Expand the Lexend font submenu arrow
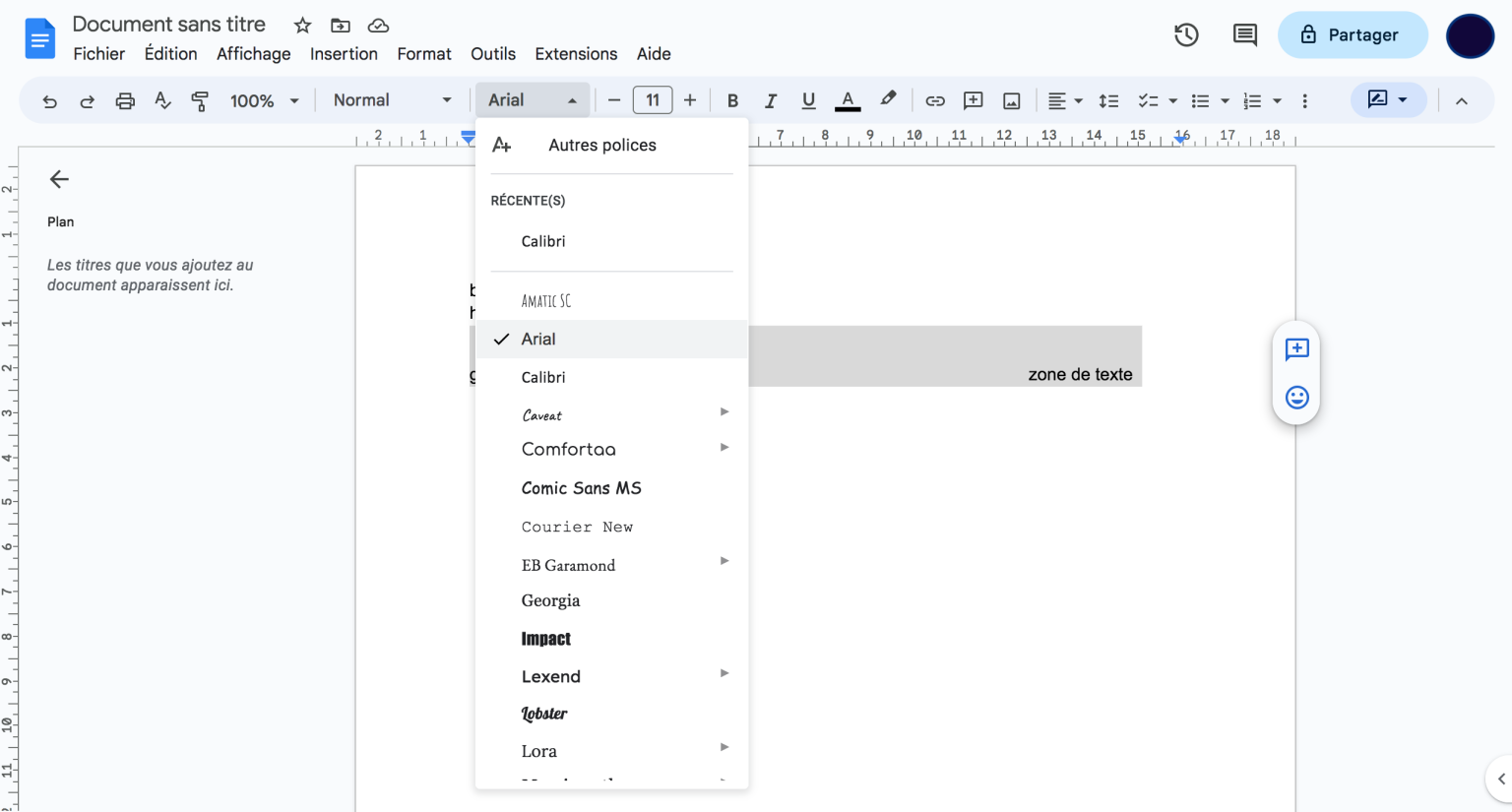Viewport: 1512px width, 812px height. click(724, 673)
